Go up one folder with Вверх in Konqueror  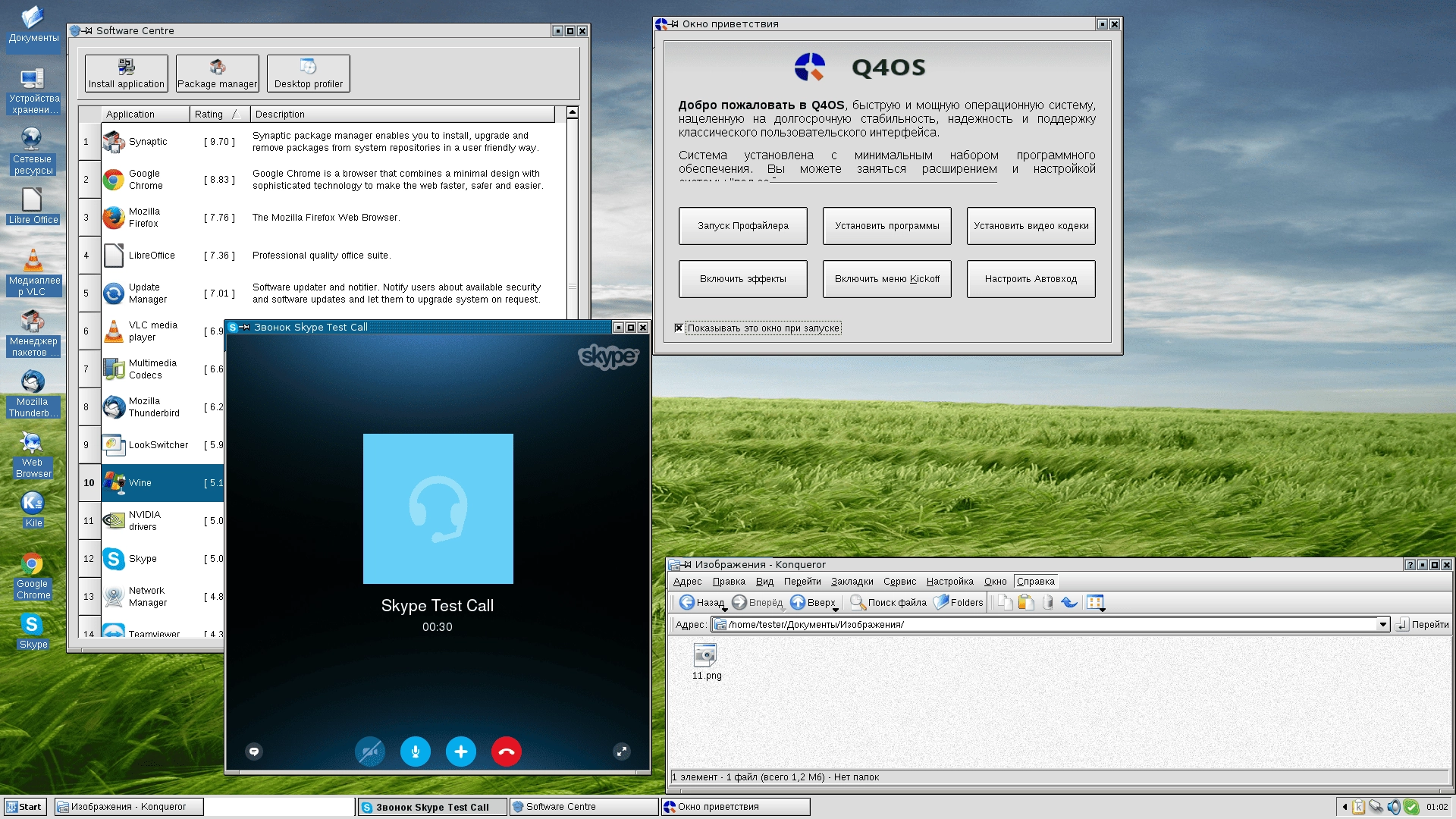click(813, 603)
